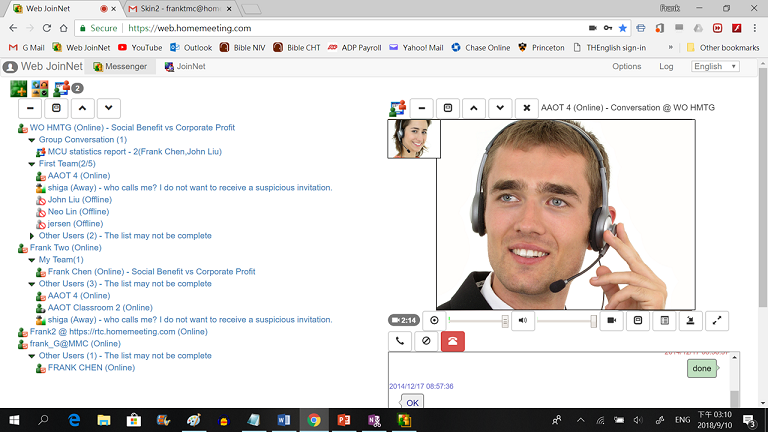Close the AAOT 4 conversation panel

527,108
